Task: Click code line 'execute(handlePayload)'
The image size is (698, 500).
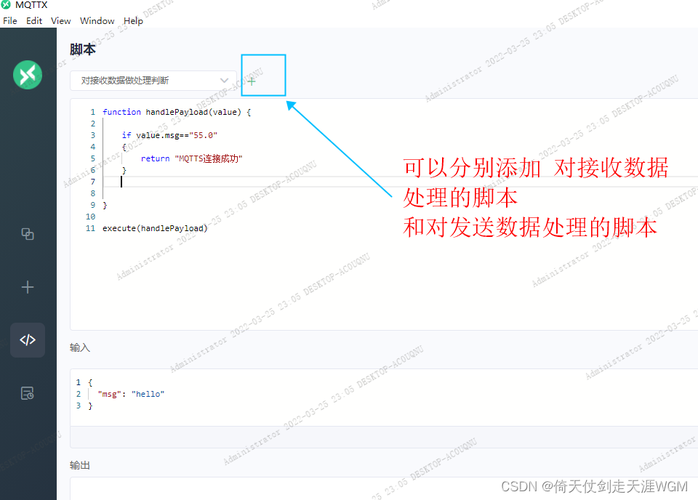Action: click(155, 228)
